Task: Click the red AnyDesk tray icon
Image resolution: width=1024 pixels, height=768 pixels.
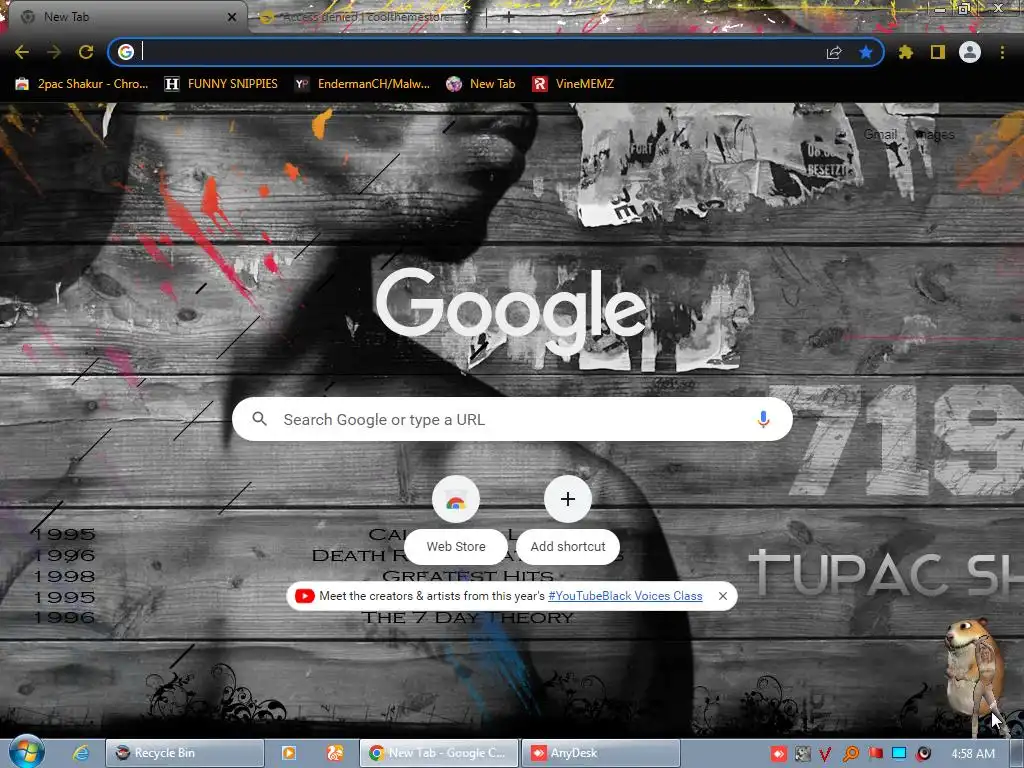Action: coord(778,754)
